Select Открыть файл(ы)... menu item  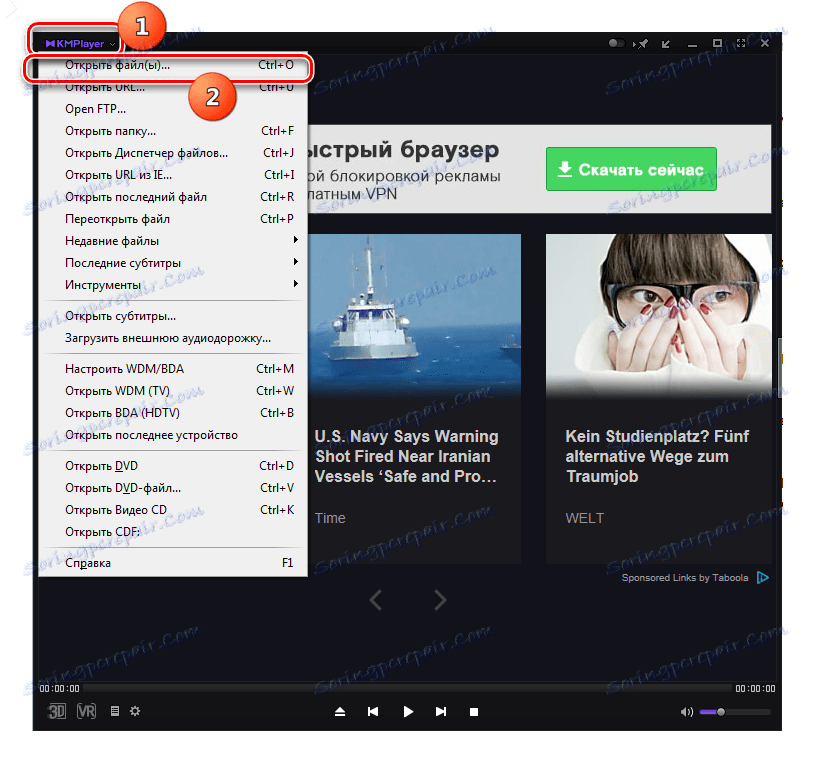tap(173, 65)
